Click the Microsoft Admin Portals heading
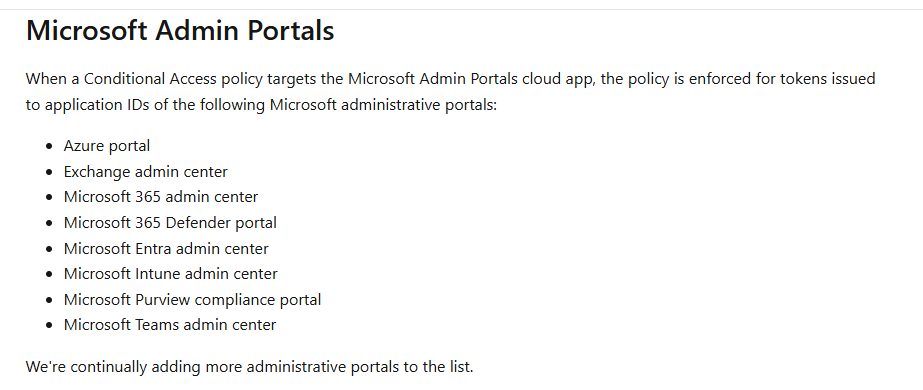The height and width of the screenshot is (390, 923). 180,31
